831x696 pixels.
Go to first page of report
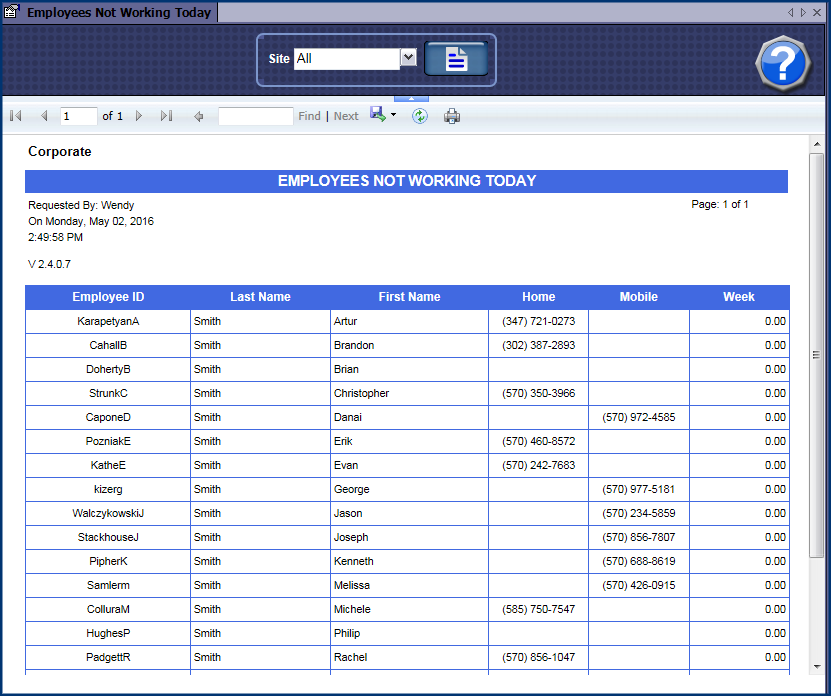pos(16,116)
